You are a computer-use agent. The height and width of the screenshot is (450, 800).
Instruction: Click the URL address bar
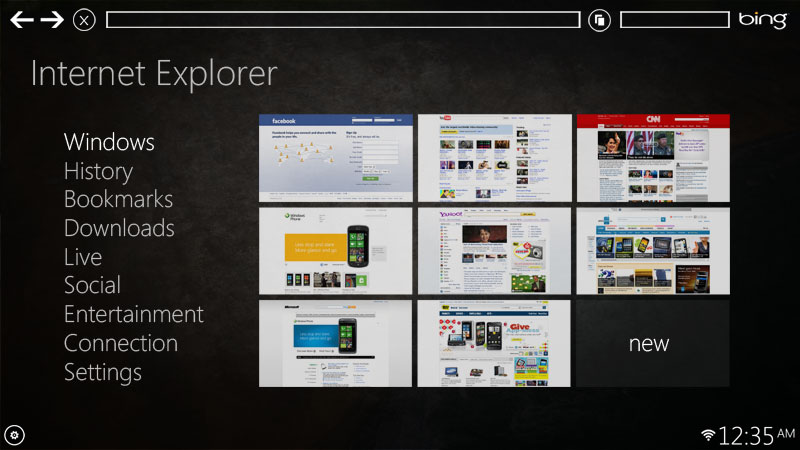click(x=343, y=20)
